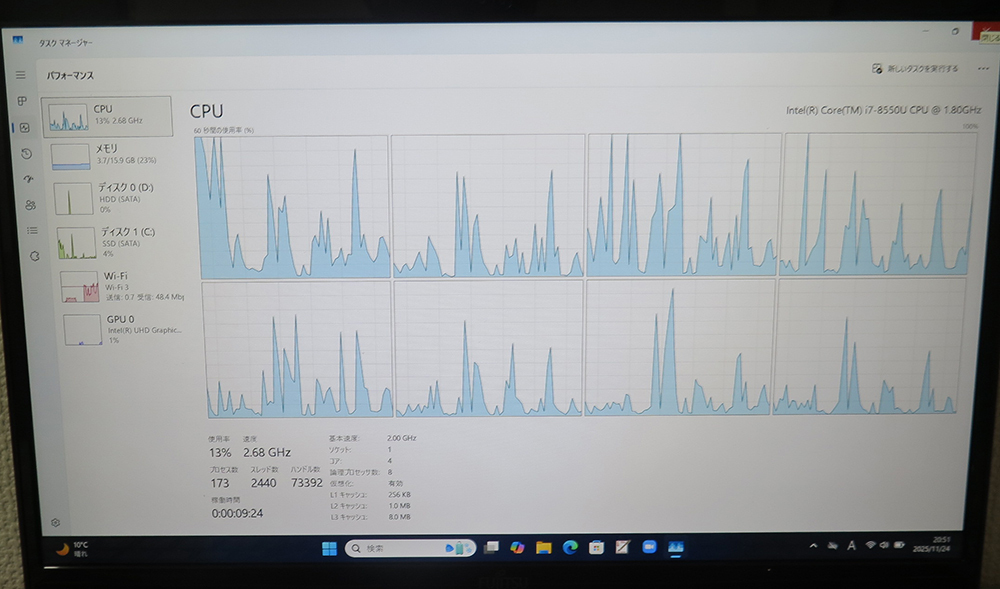Click the 0:00:09:24 uptime value
This screenshot has width=1000, height=589.
tap(237, 513)
